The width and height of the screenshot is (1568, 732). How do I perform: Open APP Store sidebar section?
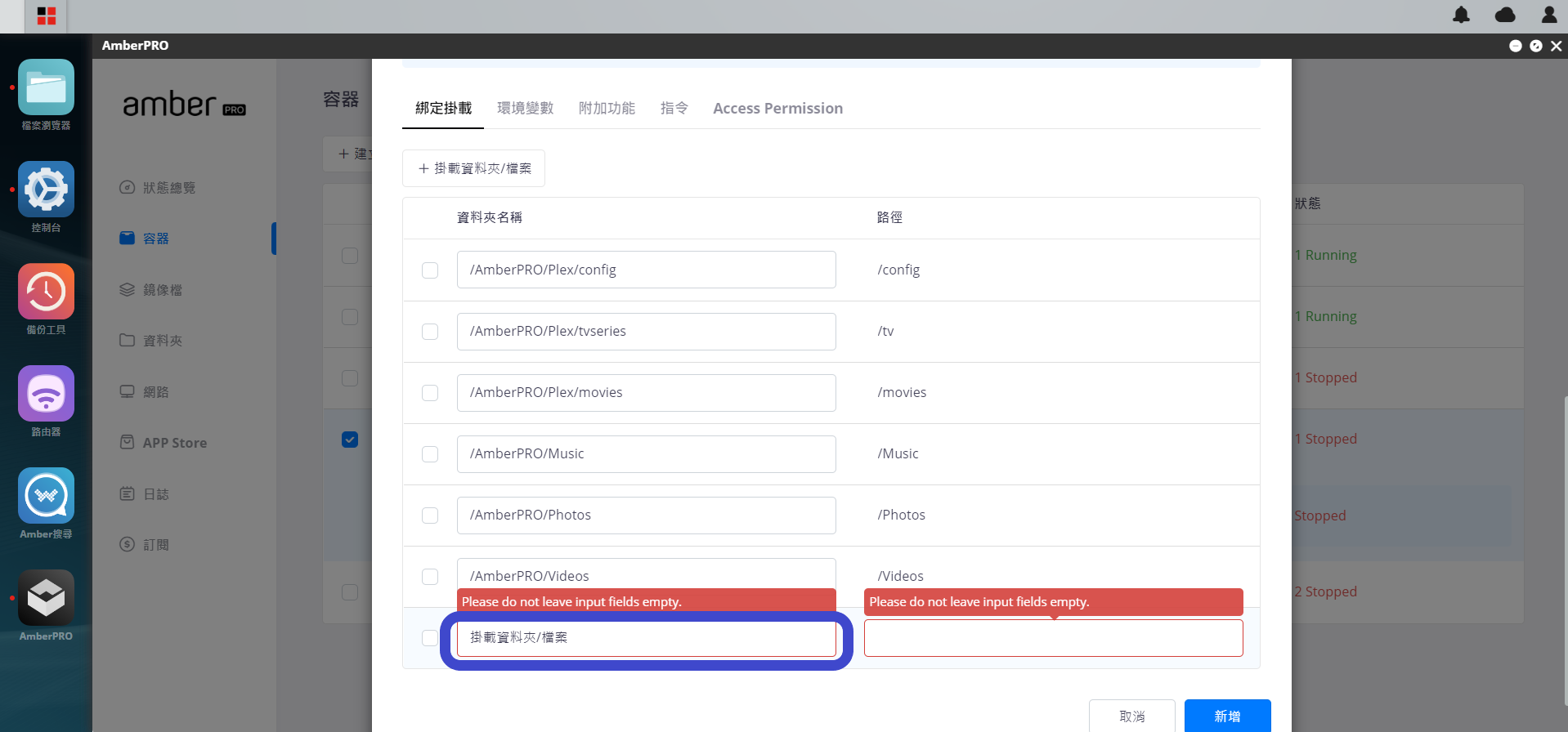pos(163,443)
